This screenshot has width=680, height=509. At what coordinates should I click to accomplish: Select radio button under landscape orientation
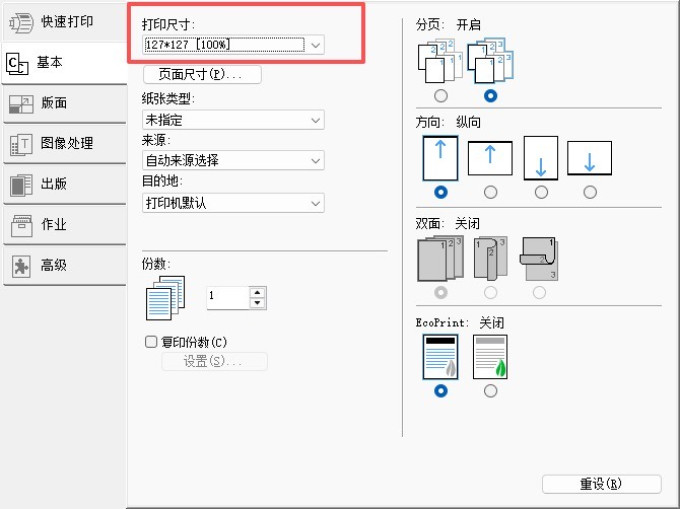pyautogui.click(x=490, y=192)
